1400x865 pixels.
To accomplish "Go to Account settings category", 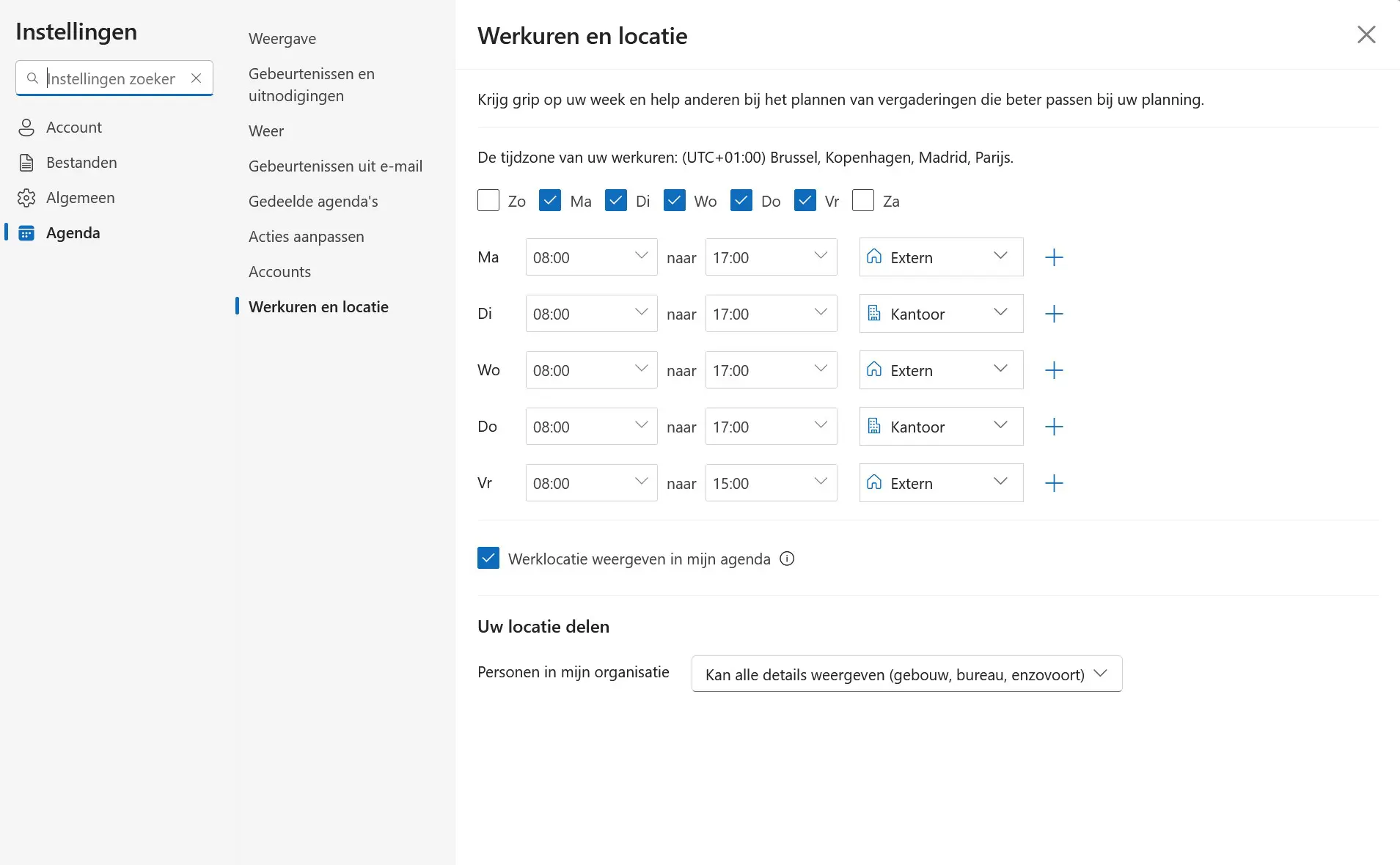I will click(x=74, y=128).
